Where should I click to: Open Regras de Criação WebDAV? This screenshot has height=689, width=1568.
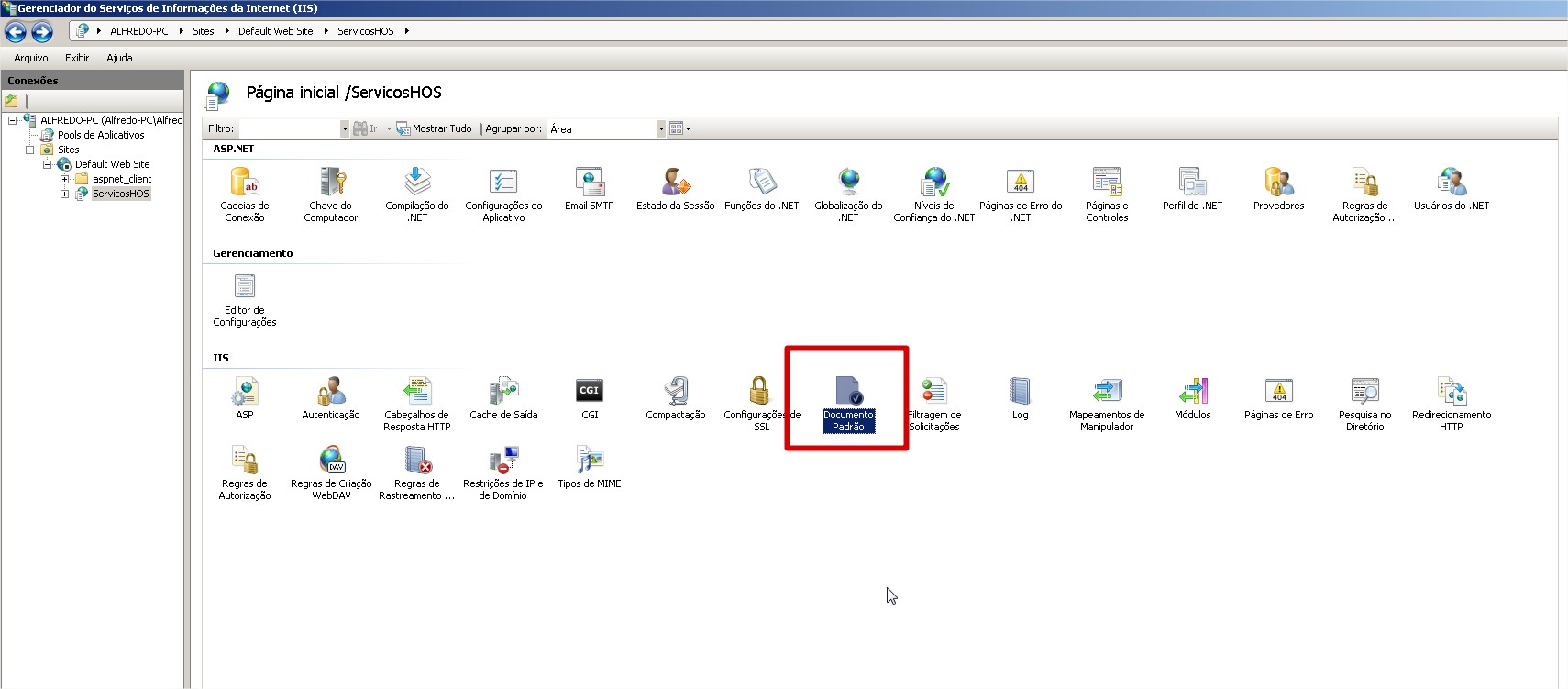point(330,461)
